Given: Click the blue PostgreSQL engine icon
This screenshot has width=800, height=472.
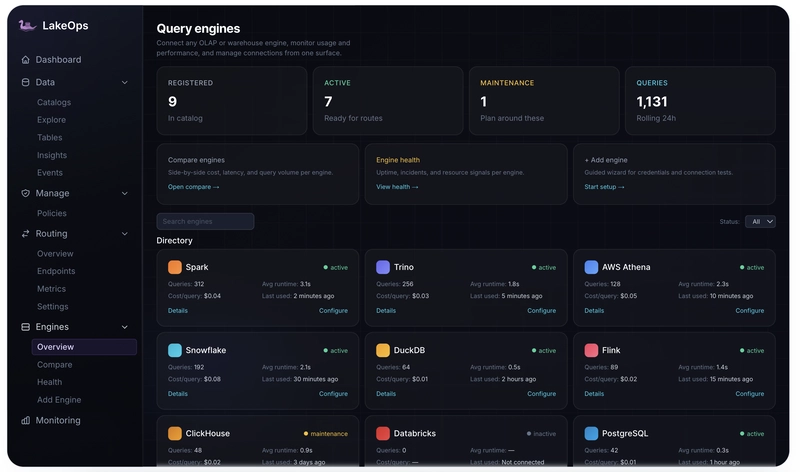Looking at the screenshot, I should (x=591, y=434).
